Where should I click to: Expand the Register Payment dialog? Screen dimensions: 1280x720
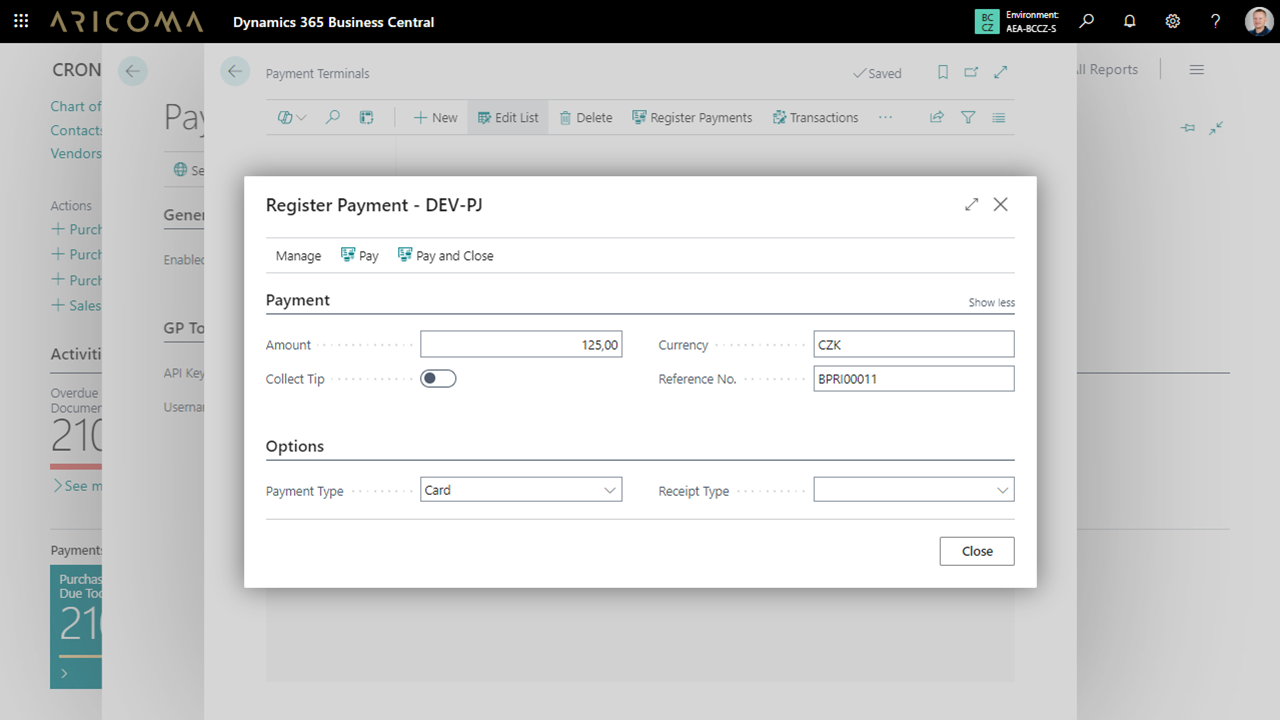coord(971,204)
